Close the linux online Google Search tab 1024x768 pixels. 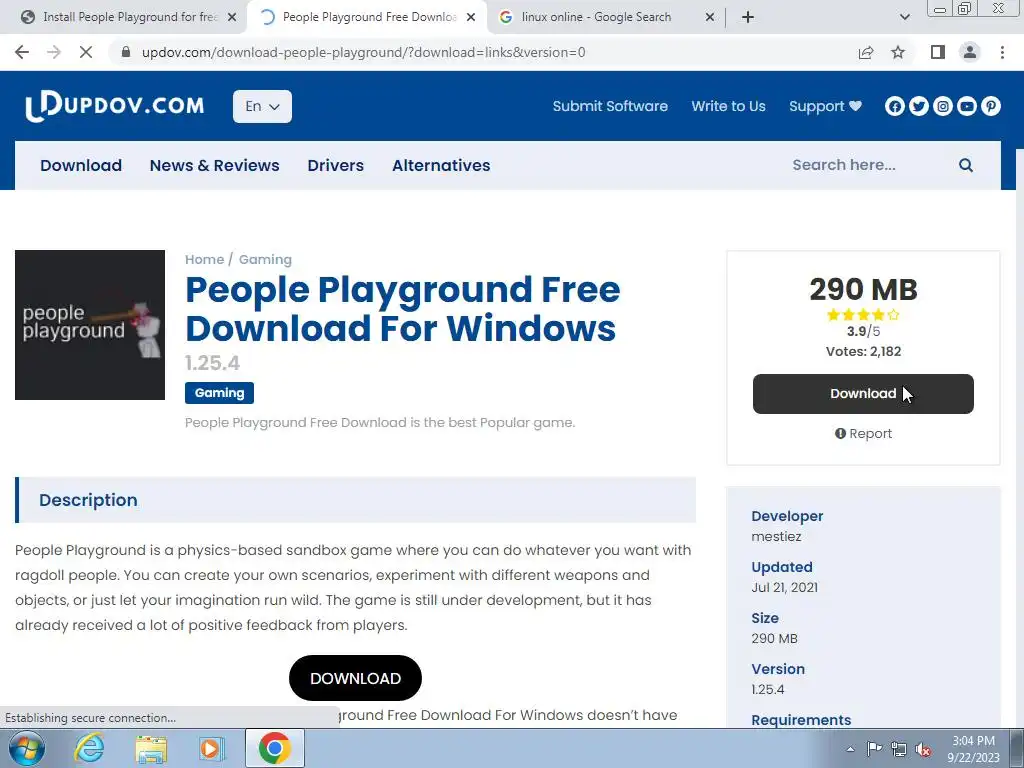coord(710,18)
